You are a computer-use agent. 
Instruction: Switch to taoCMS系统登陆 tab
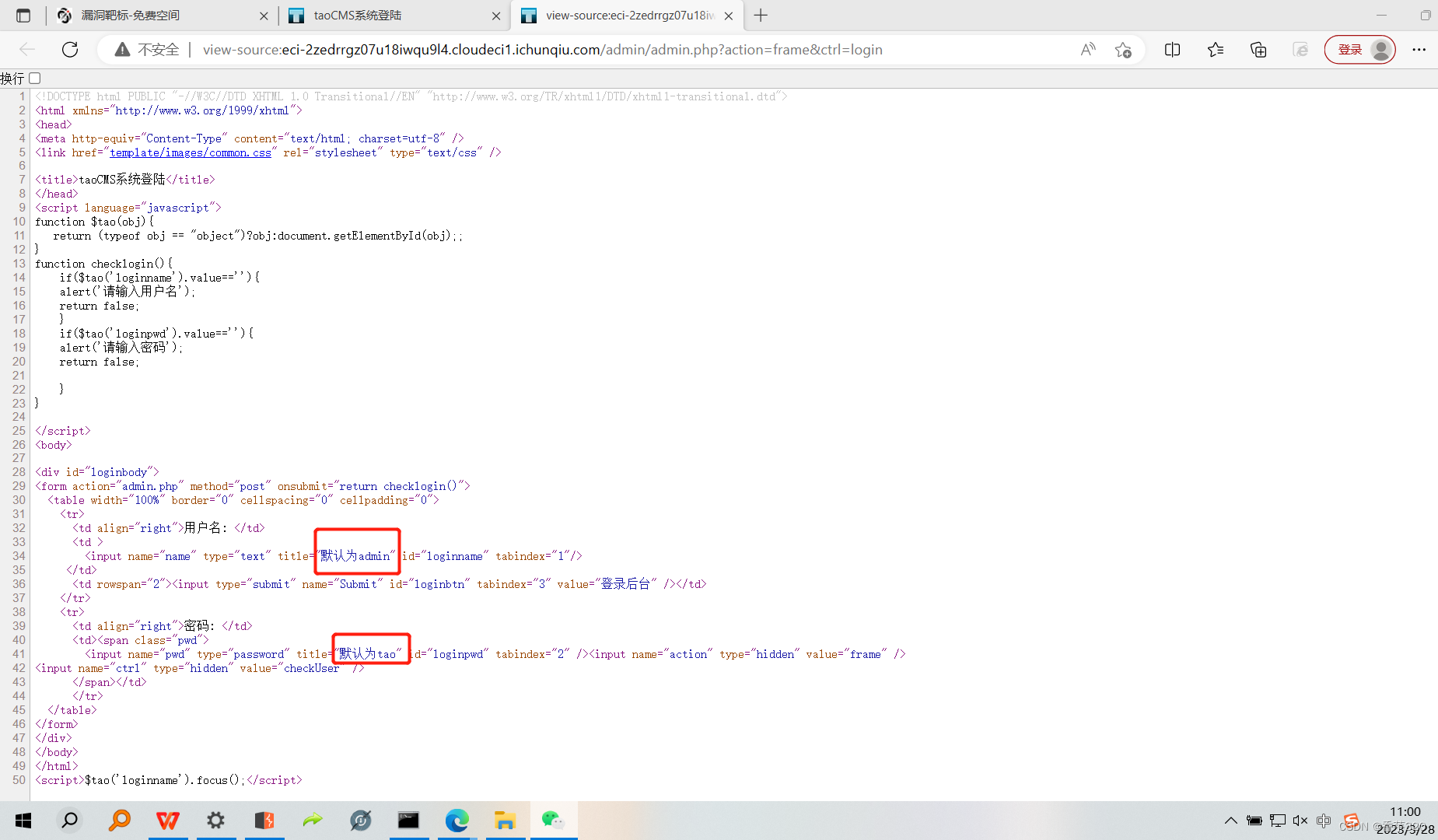(394, 16)
